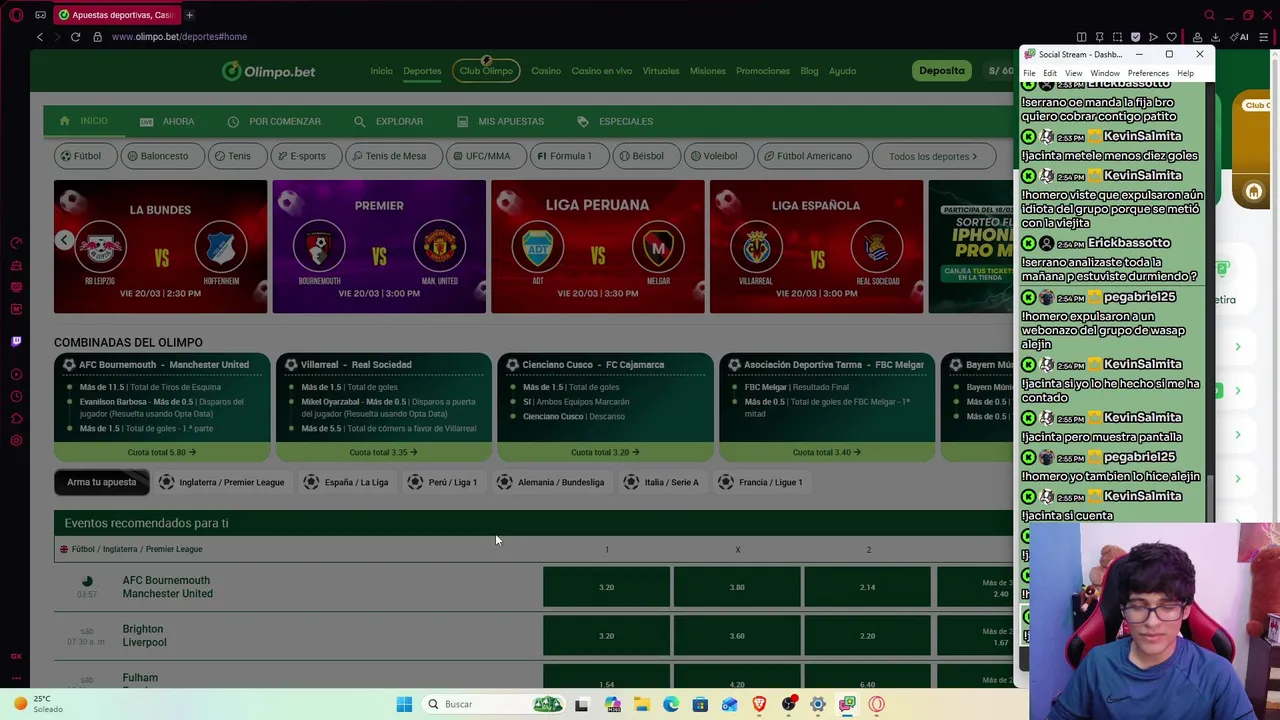The width and height of the screenshot is (1280, 720).
Task: Go to the INICIO tab
Action: (84, 121)
